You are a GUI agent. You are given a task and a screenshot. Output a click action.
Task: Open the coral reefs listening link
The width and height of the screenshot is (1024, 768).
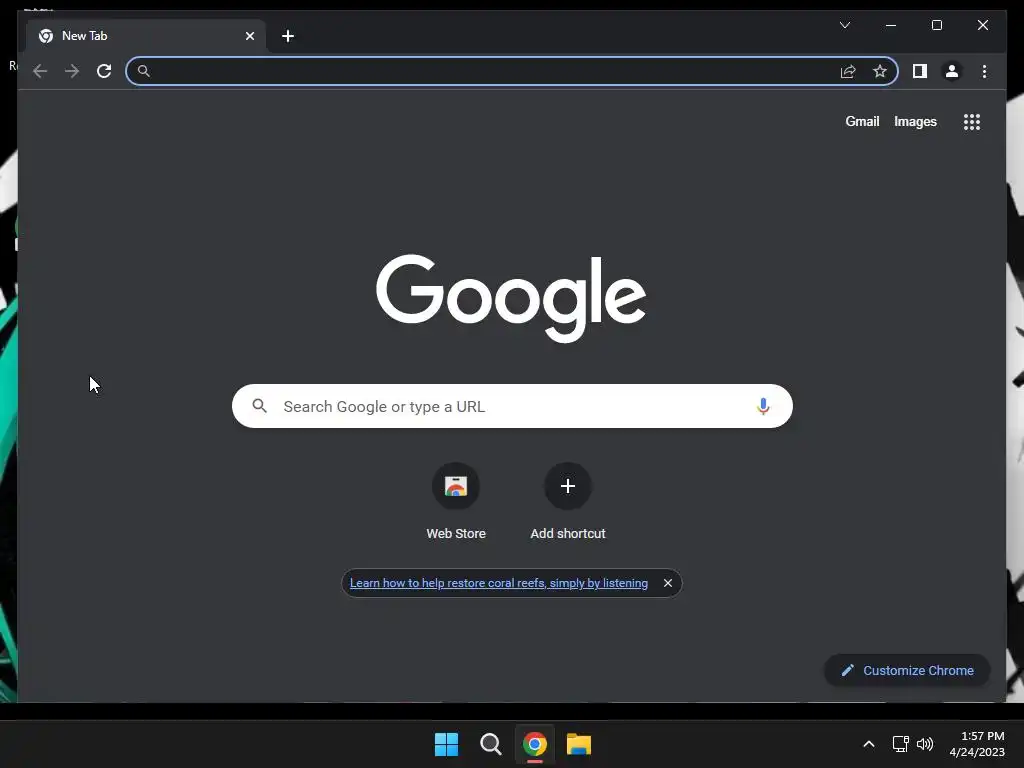[499, 583]
